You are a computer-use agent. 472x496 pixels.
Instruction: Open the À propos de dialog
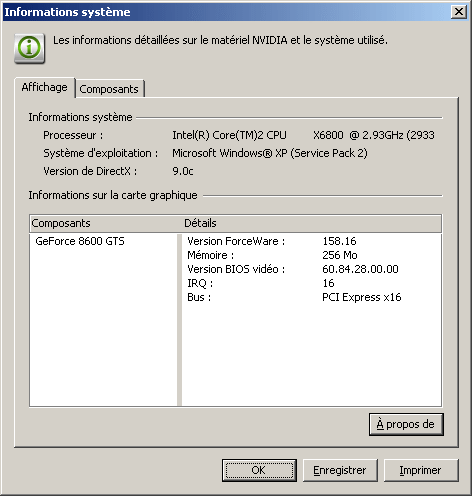[406, 424]
